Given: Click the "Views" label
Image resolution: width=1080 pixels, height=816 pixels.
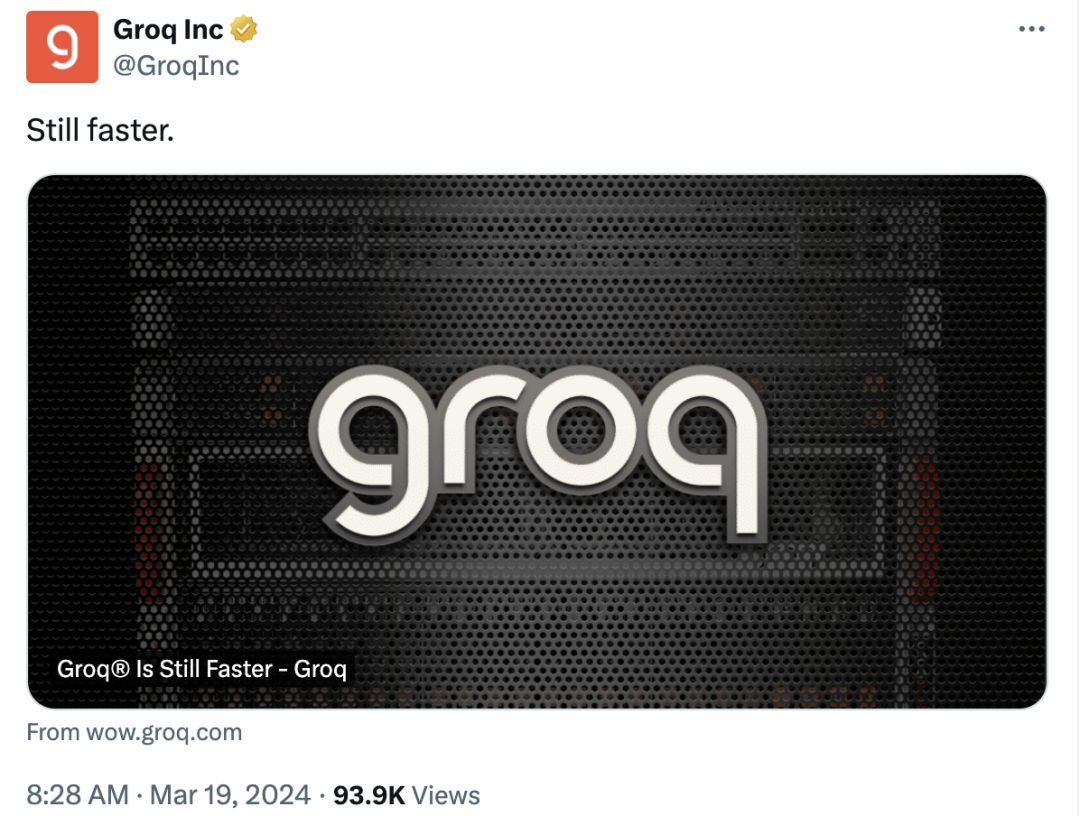Looking at the screenshot, I should point(446,795).
